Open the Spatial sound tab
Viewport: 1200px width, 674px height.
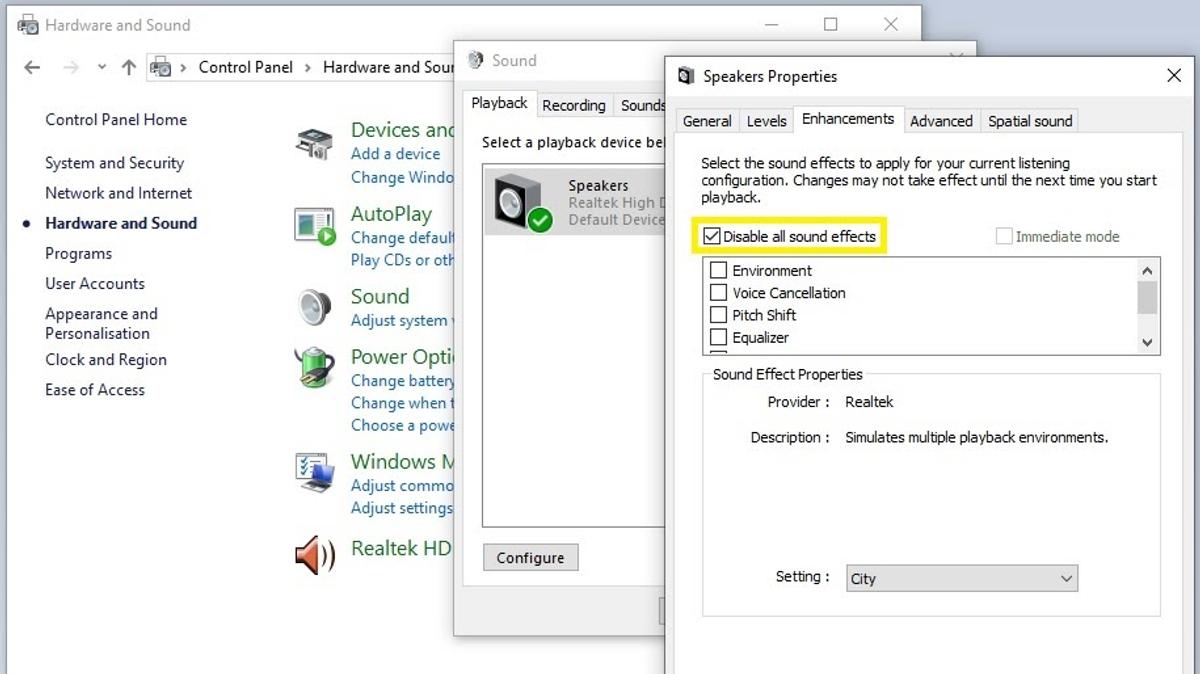click(x=1029, y=120)
